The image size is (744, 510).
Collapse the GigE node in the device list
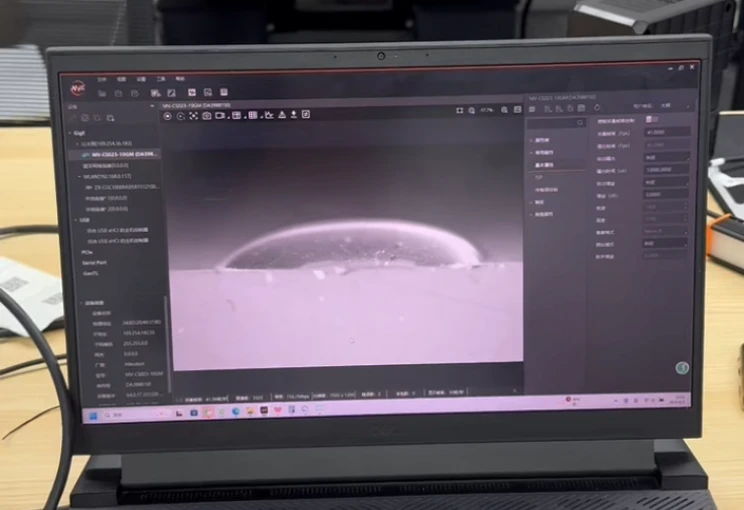pyautogui.click(x=70, y=133)
